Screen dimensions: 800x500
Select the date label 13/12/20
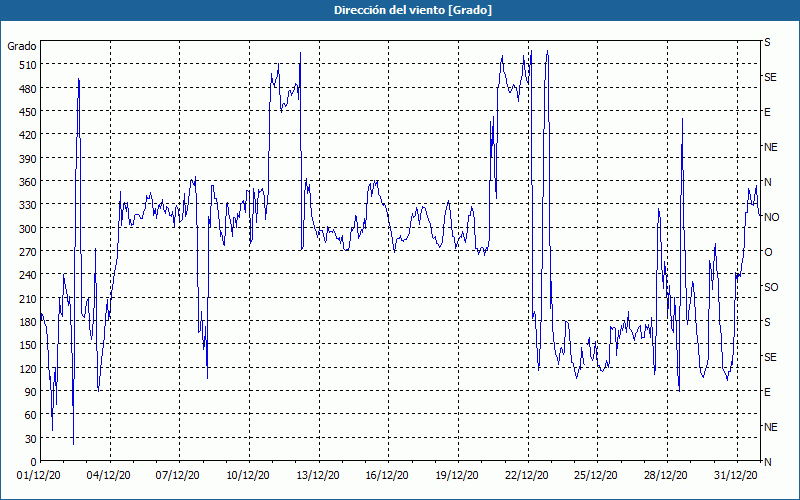click(317, 476)
